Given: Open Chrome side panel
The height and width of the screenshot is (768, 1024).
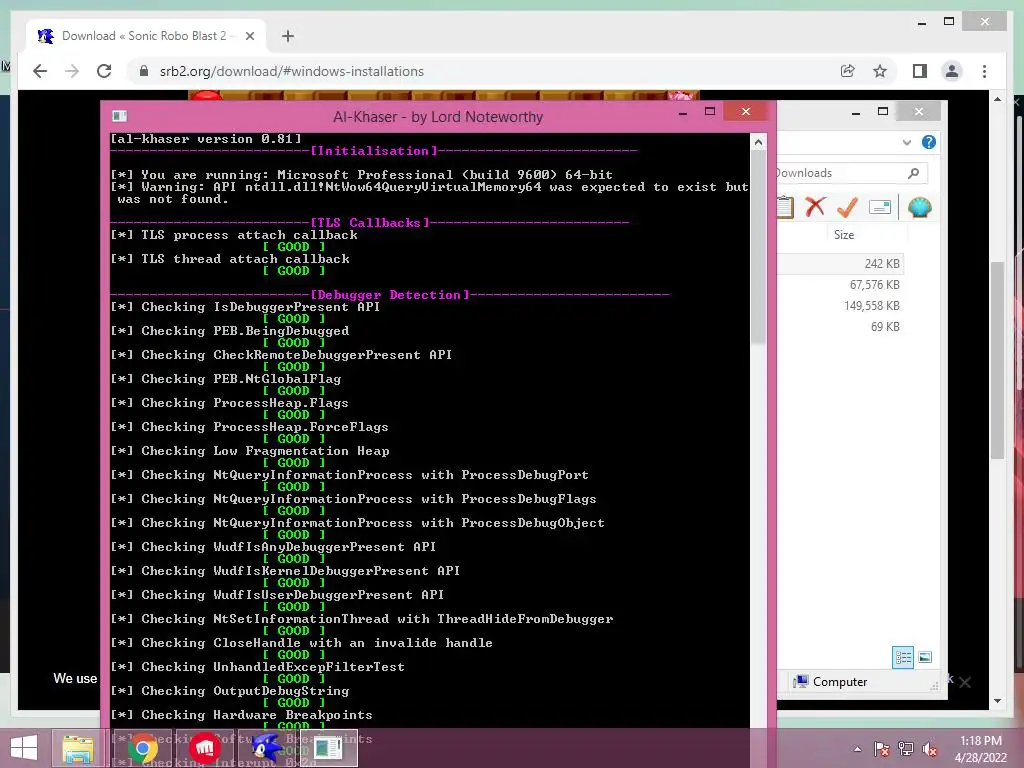Looking at the screenshot, I should [x=920, y=71].
